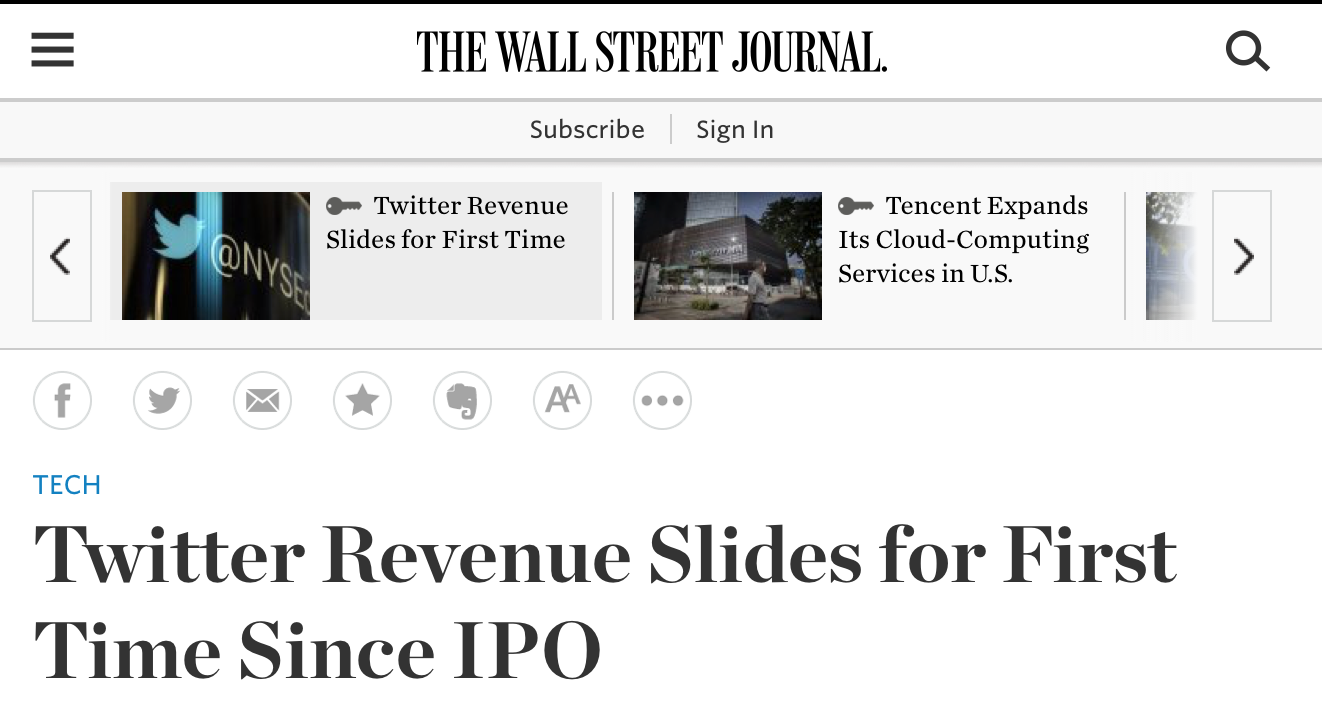Click Sign In
This screenshot has width=1322, height=708.
click(735, 129)
